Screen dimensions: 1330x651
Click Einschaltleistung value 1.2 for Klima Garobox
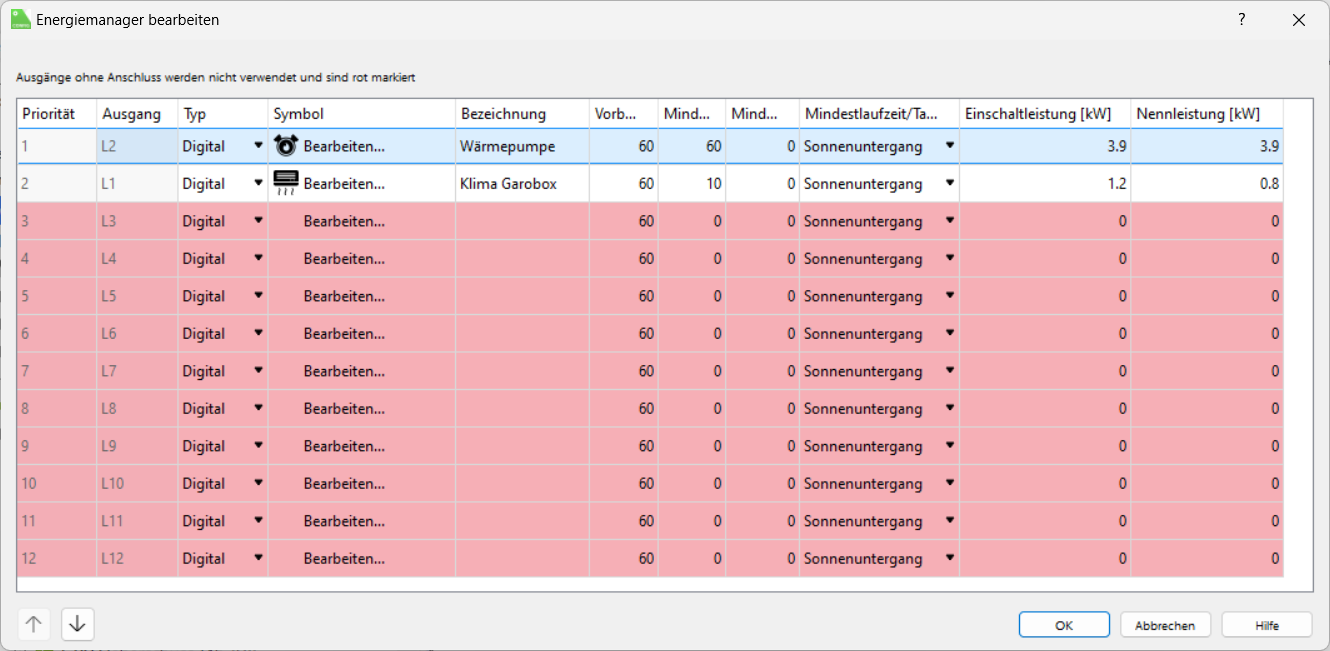point(1045,184)
